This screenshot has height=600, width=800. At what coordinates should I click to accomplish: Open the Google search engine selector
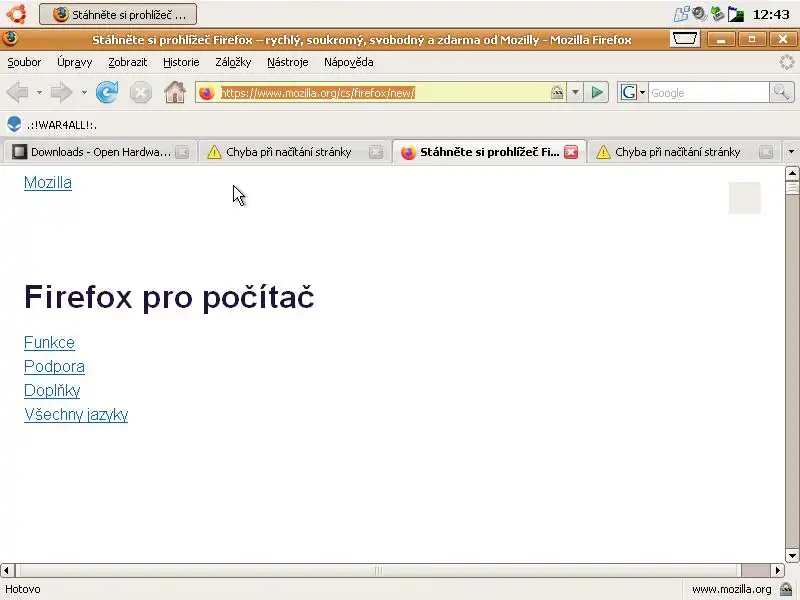633,93
